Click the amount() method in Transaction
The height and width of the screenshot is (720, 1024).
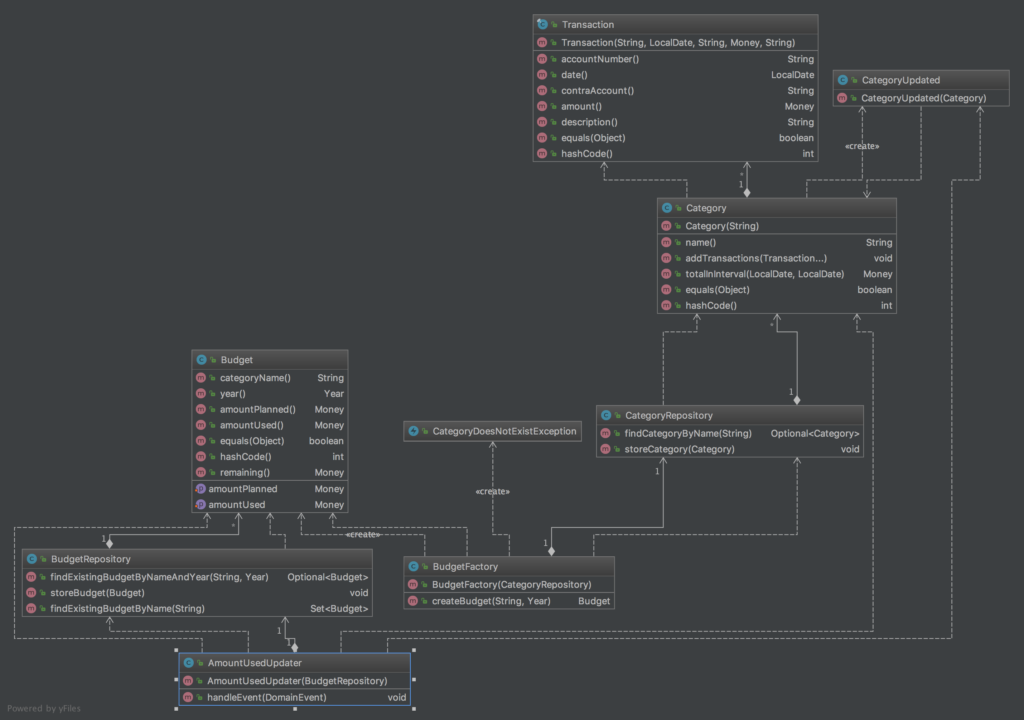(675, 106)
